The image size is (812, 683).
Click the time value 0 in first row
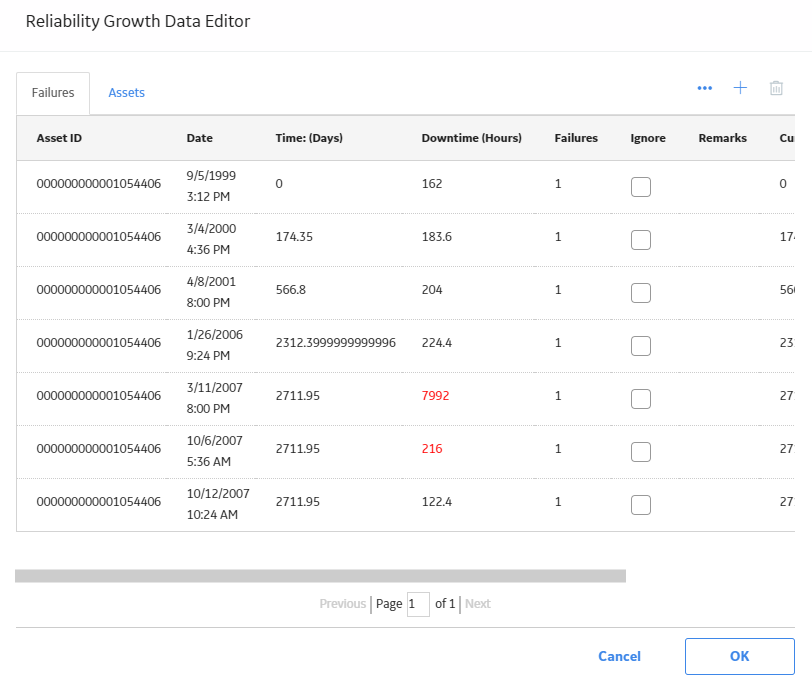tap(279, 184)
